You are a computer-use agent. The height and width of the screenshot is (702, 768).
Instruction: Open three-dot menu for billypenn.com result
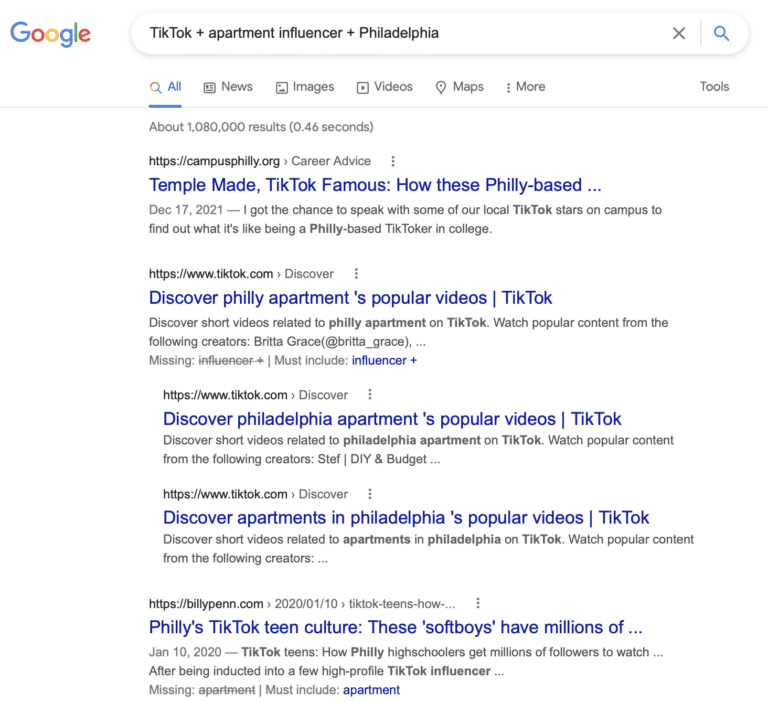(x=478, y=603)
